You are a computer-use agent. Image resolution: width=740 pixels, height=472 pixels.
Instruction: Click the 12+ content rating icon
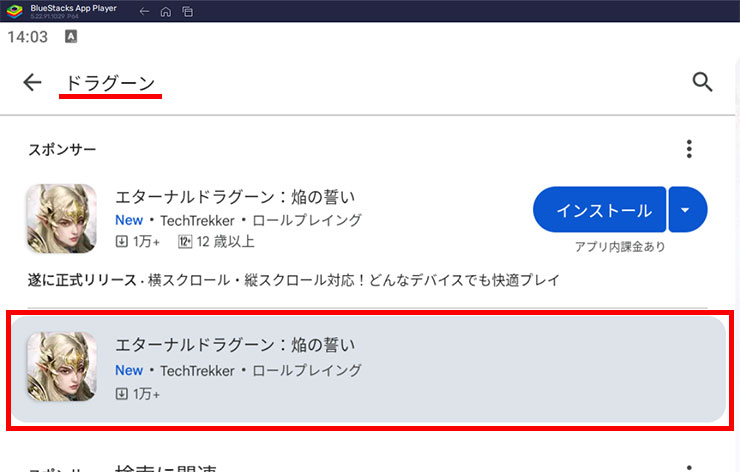(185, 242)
